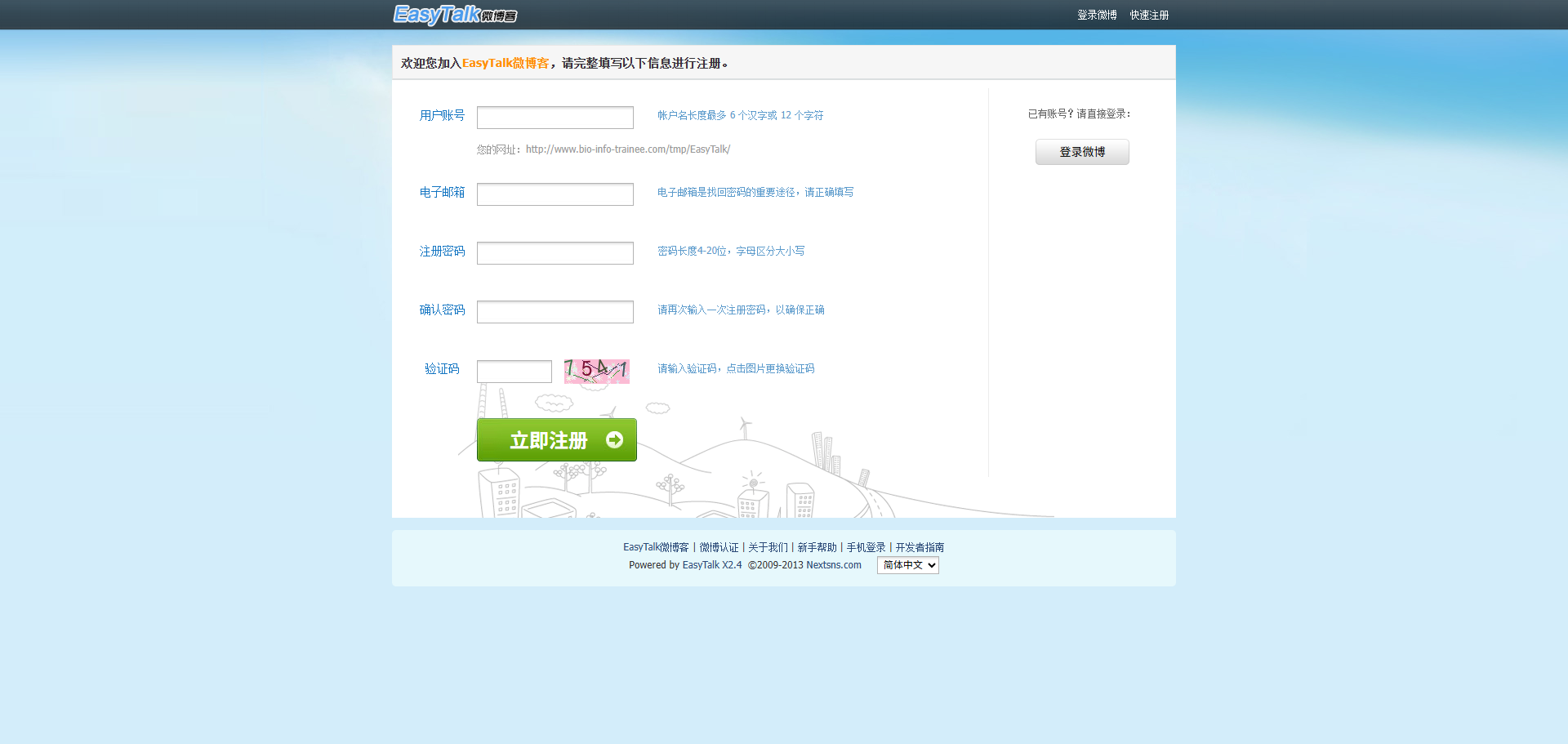This screenshot has height=744, width=1568.
Task: Click the arrow icon on register button
Action: coord(614,440)
